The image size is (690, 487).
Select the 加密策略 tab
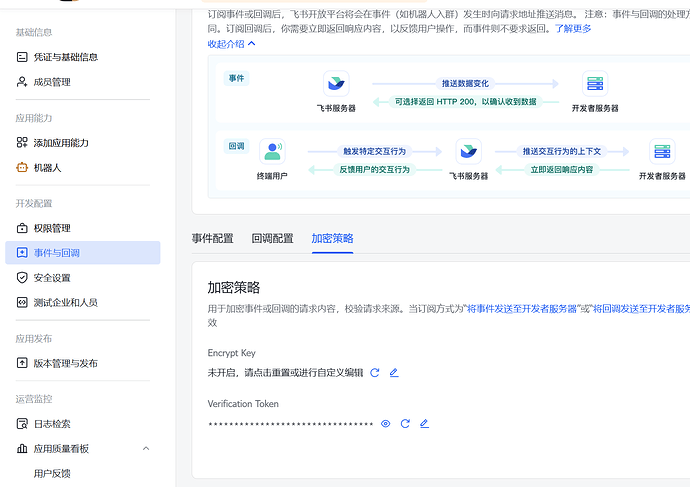tap(332, 238)
